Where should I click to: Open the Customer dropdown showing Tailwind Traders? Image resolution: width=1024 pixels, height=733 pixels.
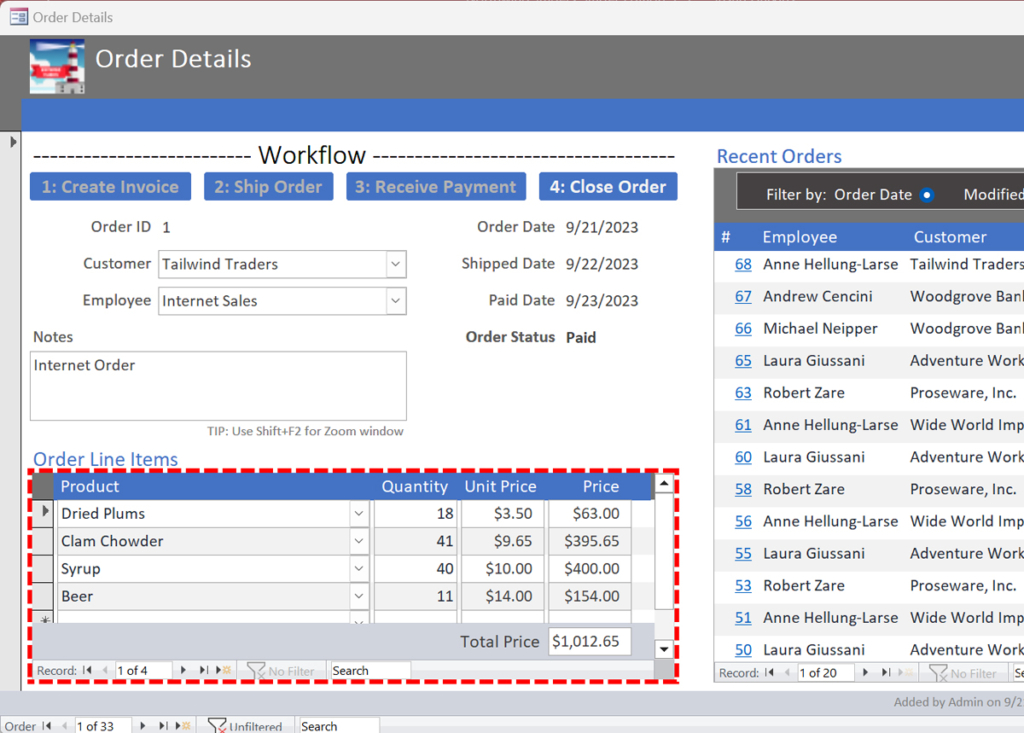coord(396,264)
